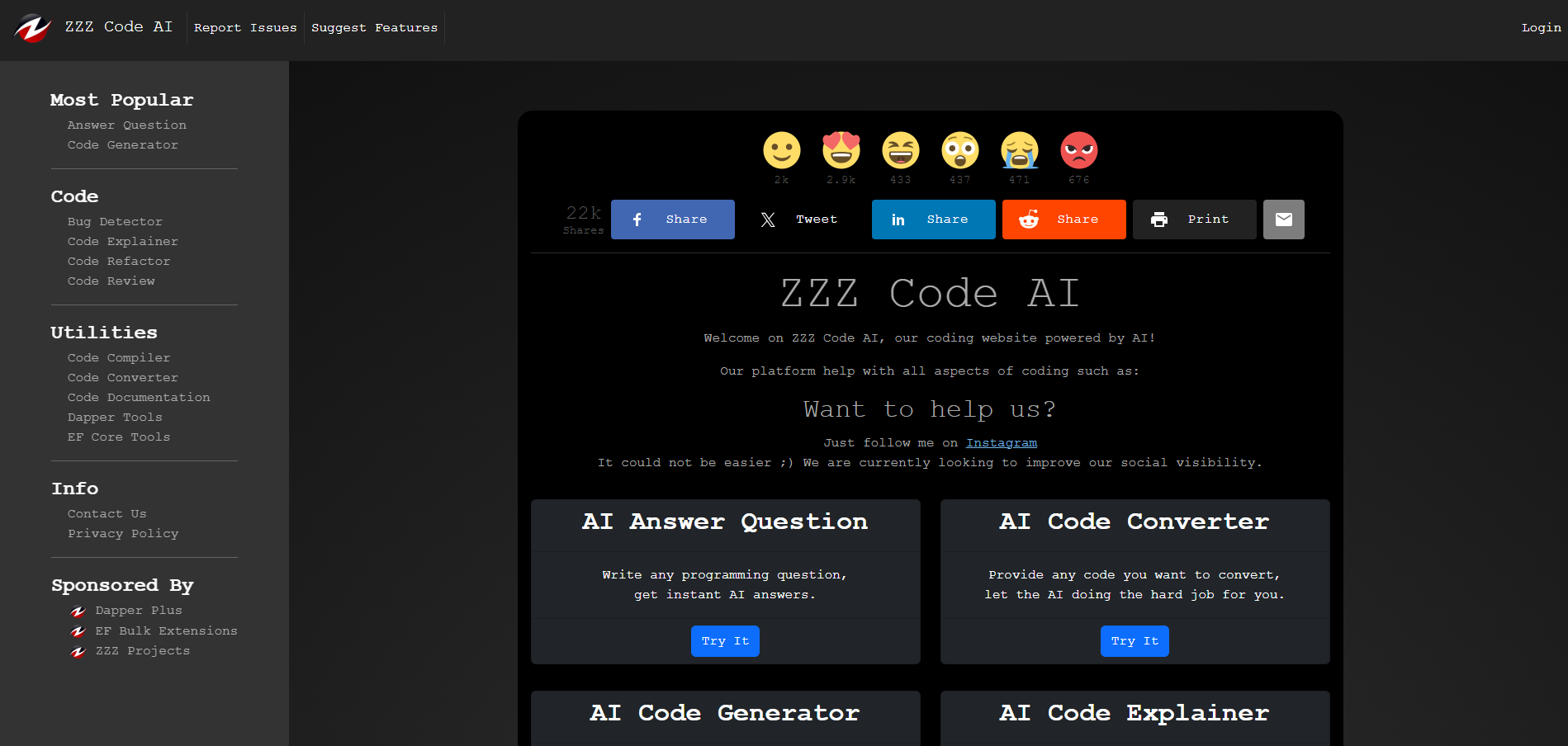The height and width of the screenshot is (746, 1568).
Task: React with the smiling face emoji
Action: [x=781, y=151]
